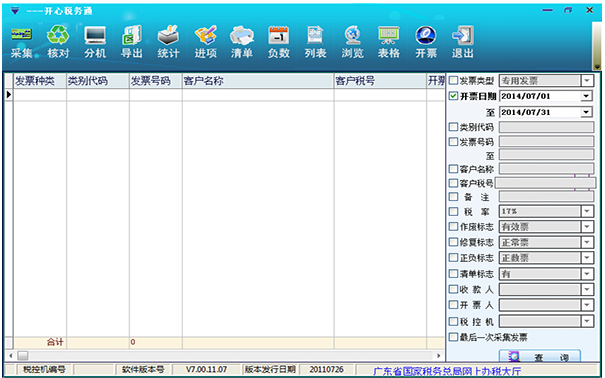Screen dimensions: 605x378
Task: Open the 统计 statistics tool
Action: point(168,43)
